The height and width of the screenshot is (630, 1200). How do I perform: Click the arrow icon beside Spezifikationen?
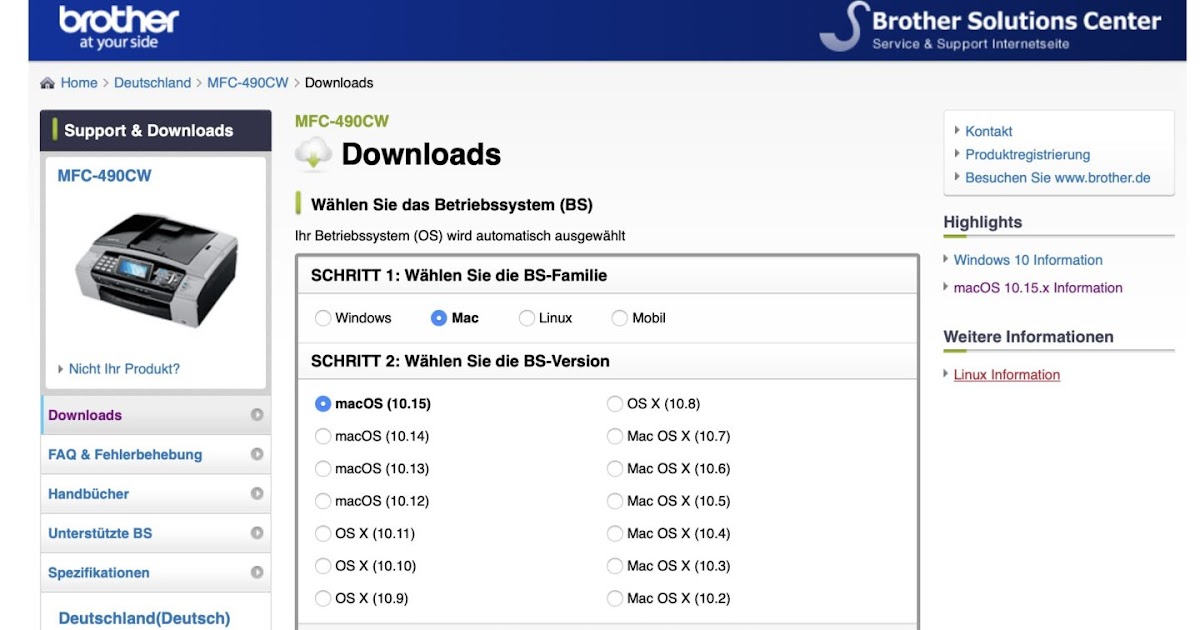(x=257, y=573)
